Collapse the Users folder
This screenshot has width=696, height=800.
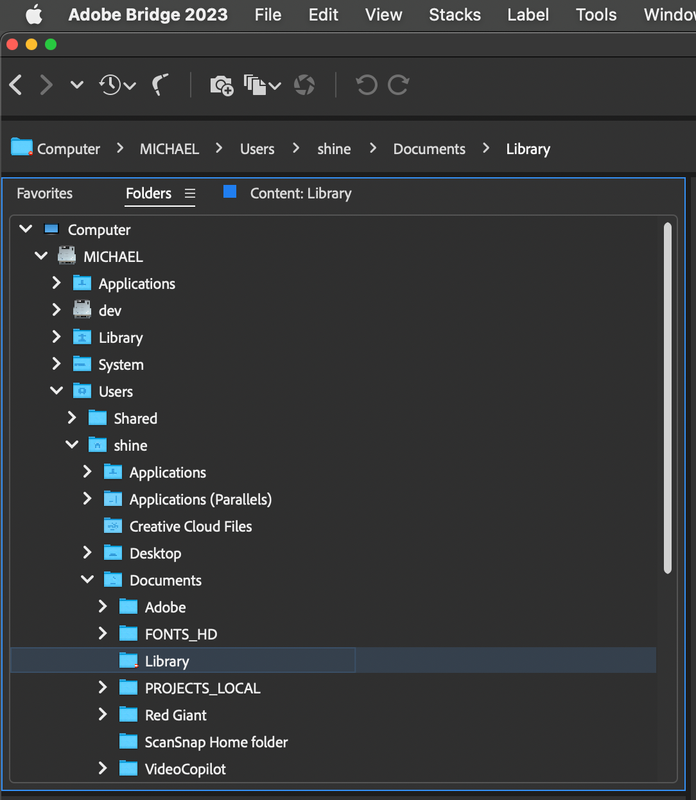coord(56,391)
